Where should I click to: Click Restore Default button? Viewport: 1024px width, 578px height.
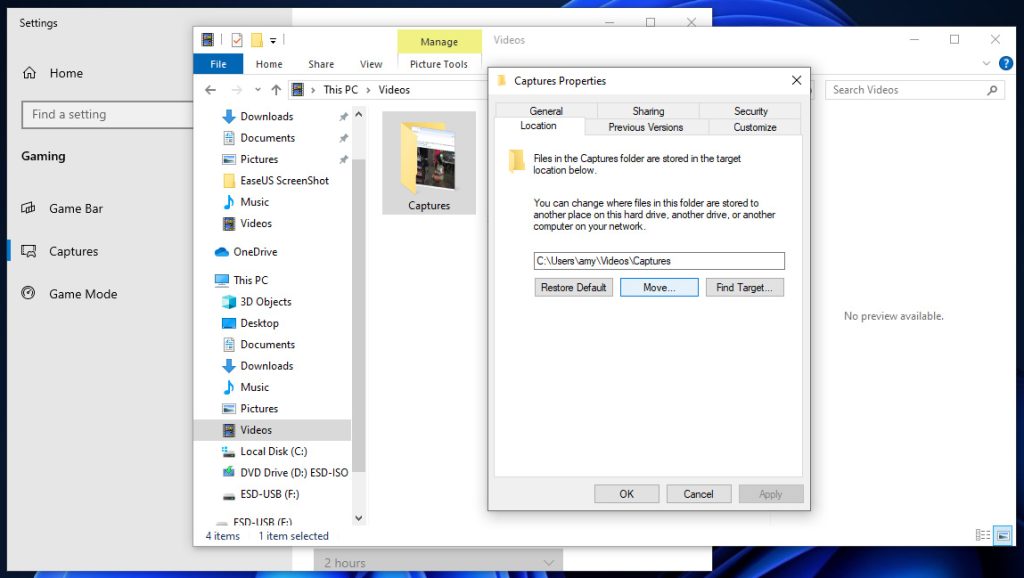(x=573, y=287)
